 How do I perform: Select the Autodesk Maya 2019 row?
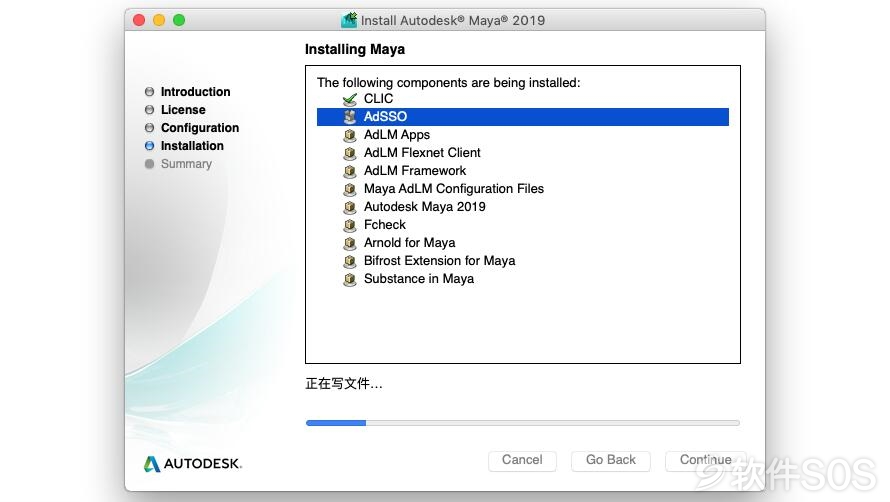523,207
